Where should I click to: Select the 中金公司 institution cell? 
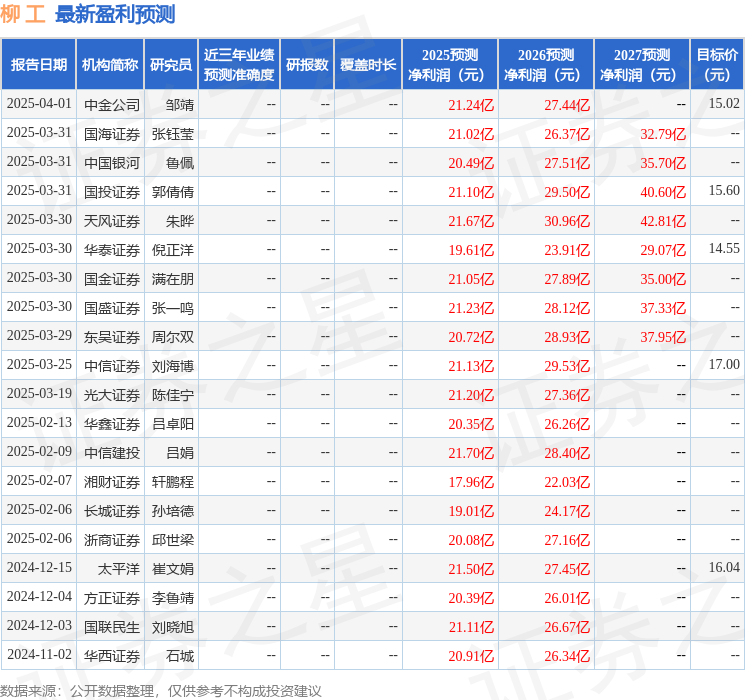pyautogui.click(x=112, y=105)
